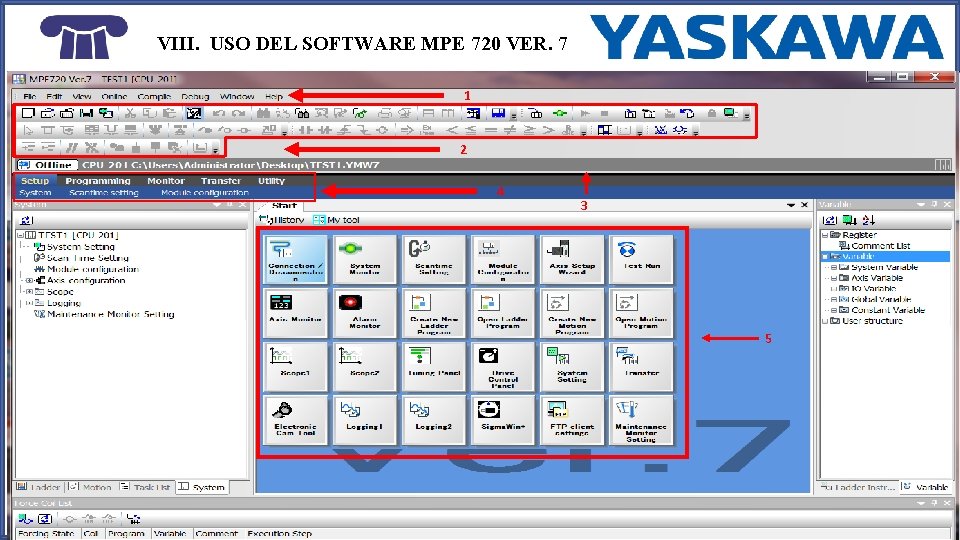Click Module configuration link under Setup

204,193
